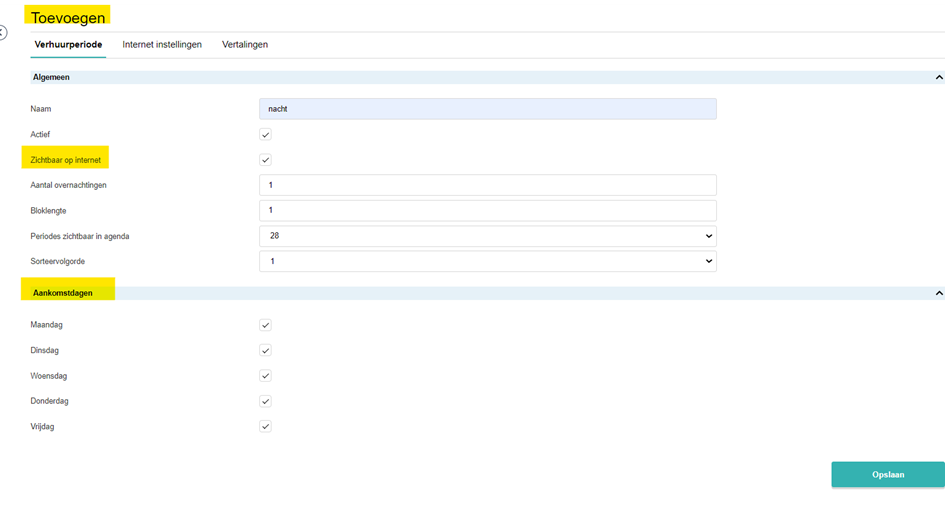Viewport: 945px width, 525px height.
Task: Click the Opslaan button
Action: [x=888, y=474]
